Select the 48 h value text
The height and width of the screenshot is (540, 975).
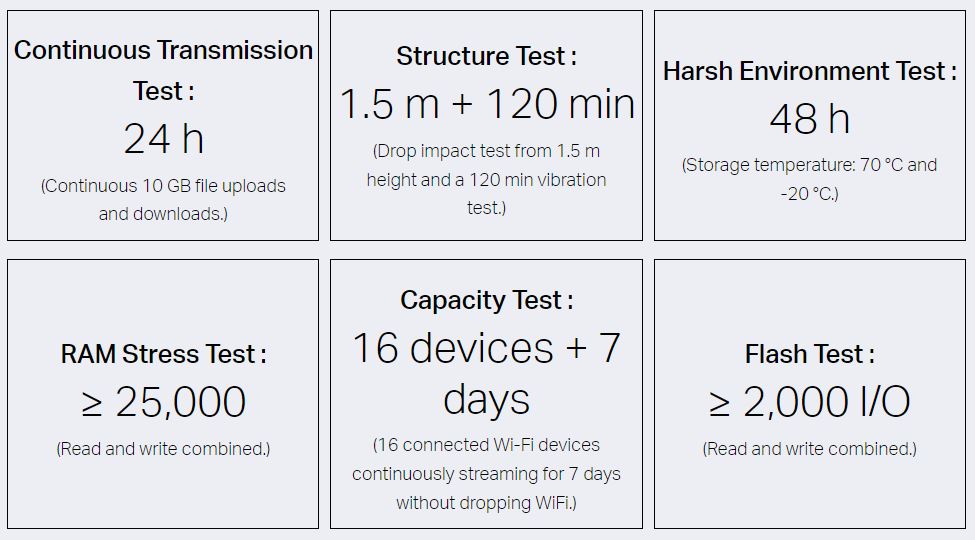810,118
